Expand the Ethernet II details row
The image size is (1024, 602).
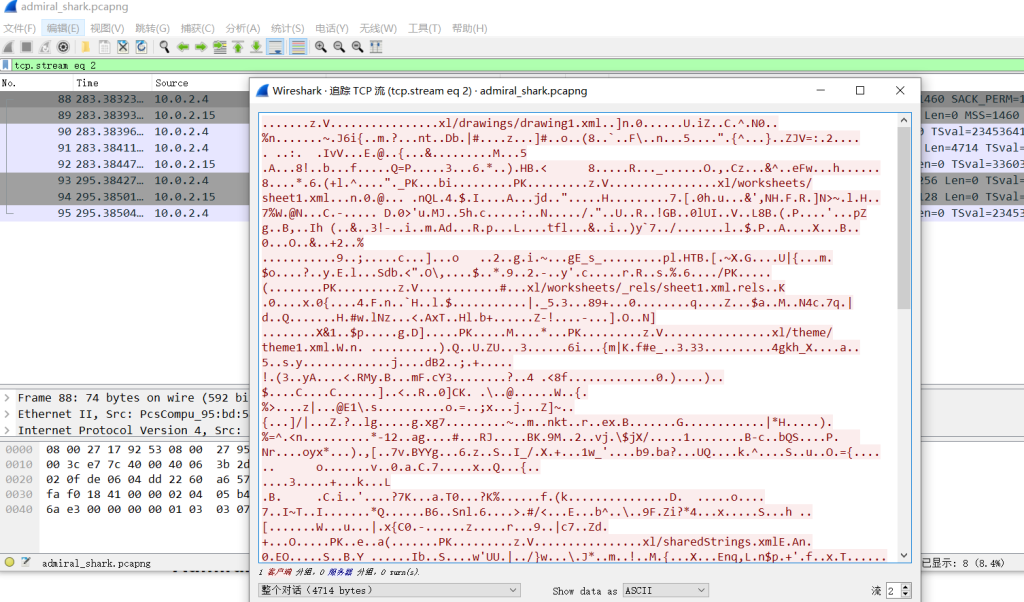8,414
